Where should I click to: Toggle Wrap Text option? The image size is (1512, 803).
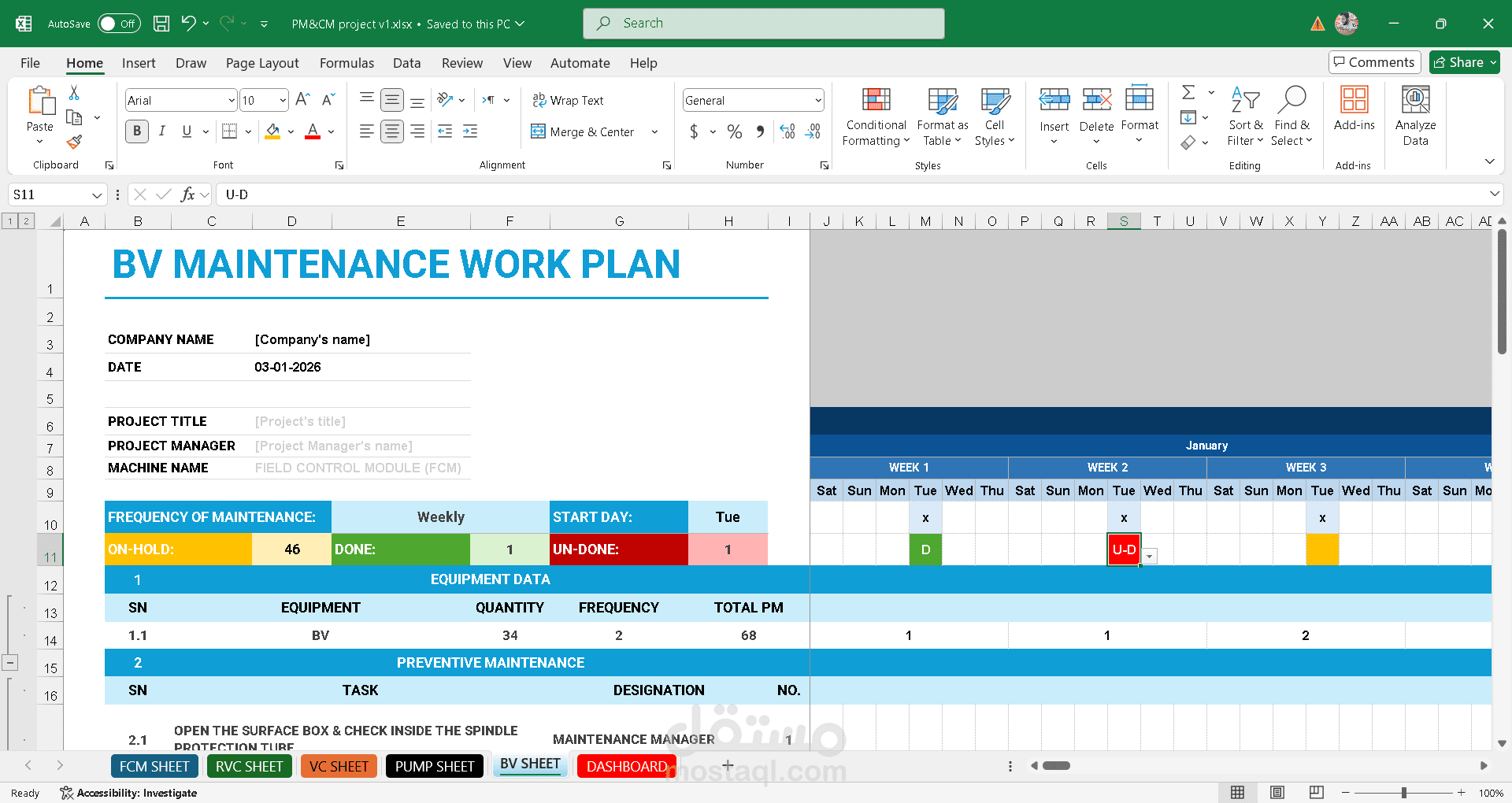click(x=568, y=100)
